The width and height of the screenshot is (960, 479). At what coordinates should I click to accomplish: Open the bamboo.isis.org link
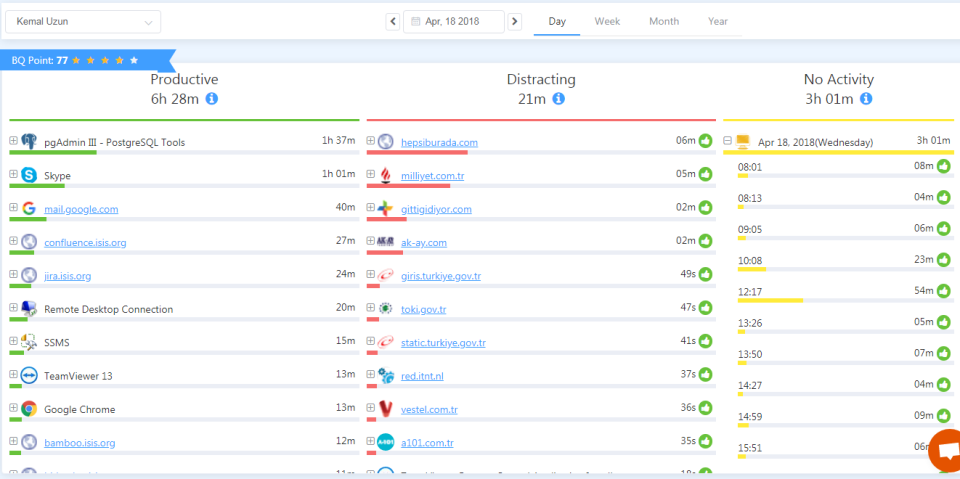click(80, 442)
